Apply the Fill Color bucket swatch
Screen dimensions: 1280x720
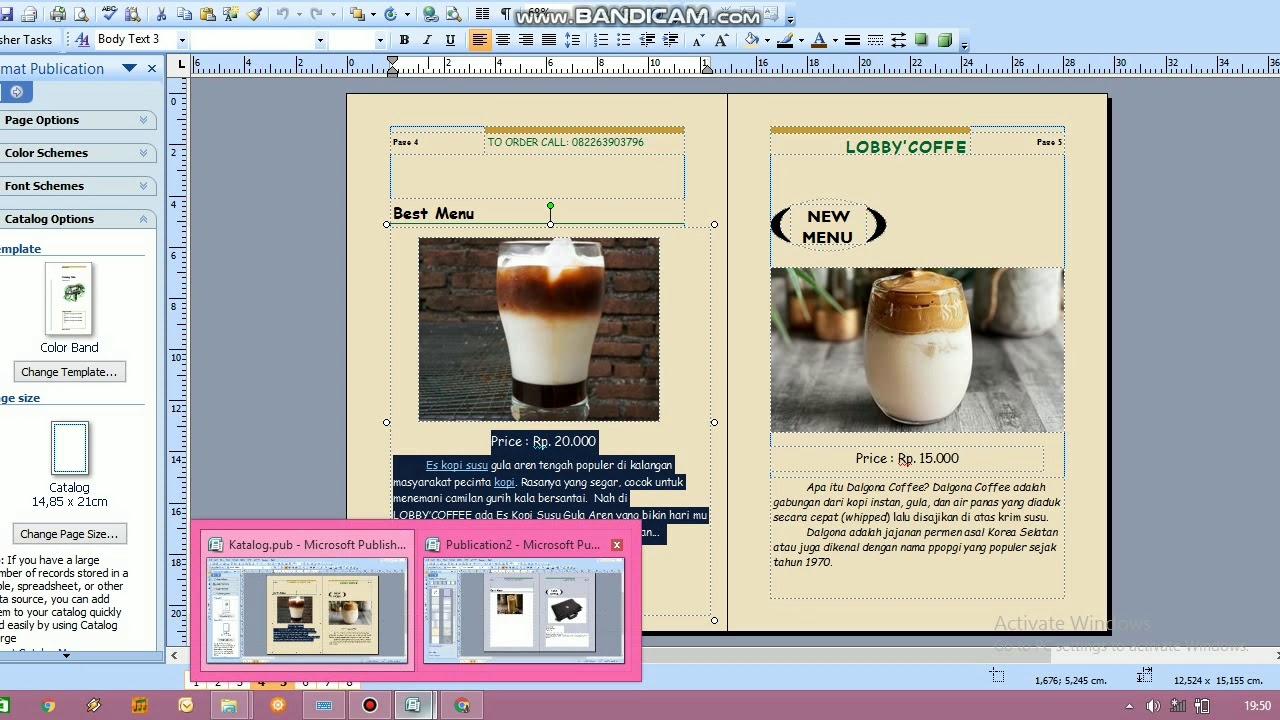coord(752,40)
